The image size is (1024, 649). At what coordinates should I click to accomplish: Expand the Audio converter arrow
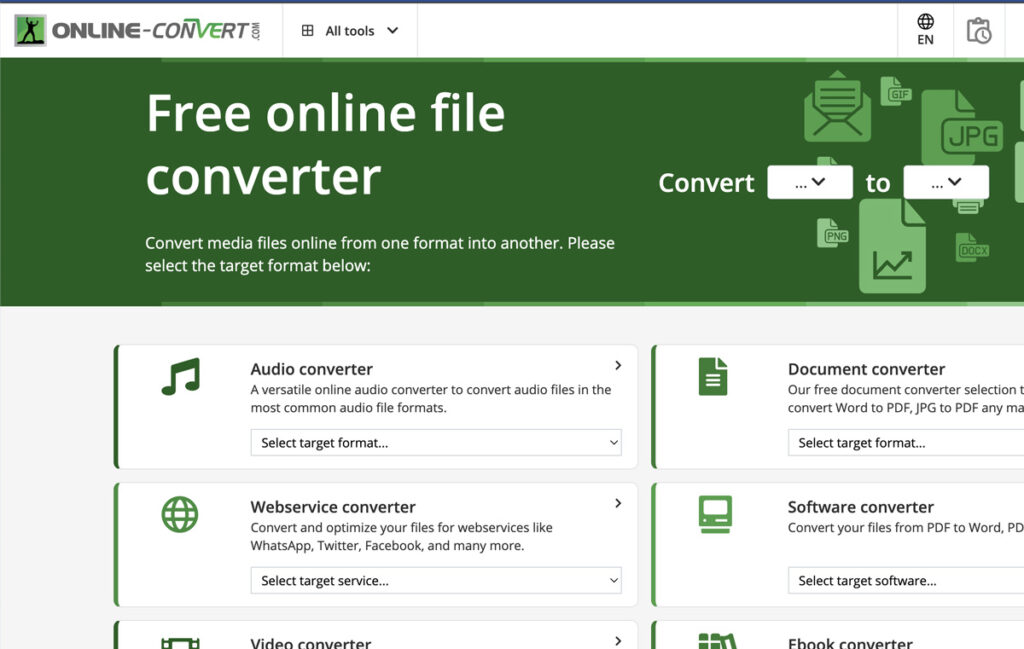click(617, 365)
